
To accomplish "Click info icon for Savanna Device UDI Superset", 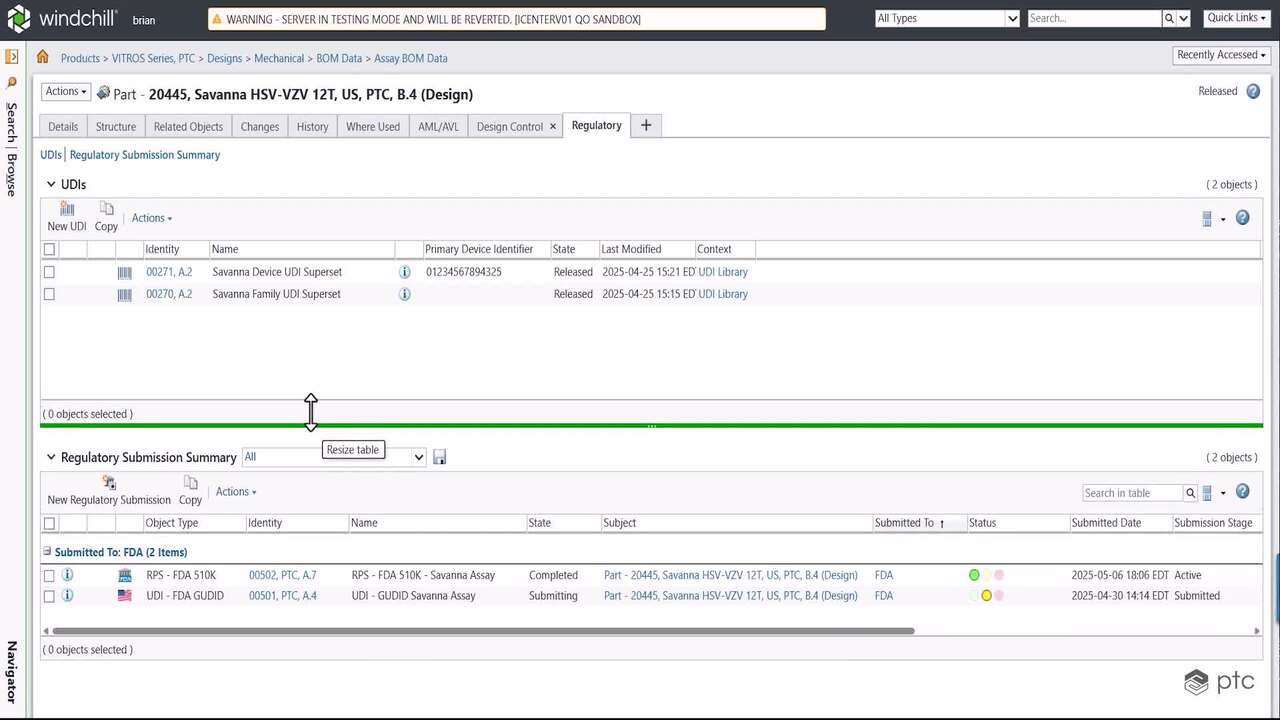I will [x=405, y=272].
